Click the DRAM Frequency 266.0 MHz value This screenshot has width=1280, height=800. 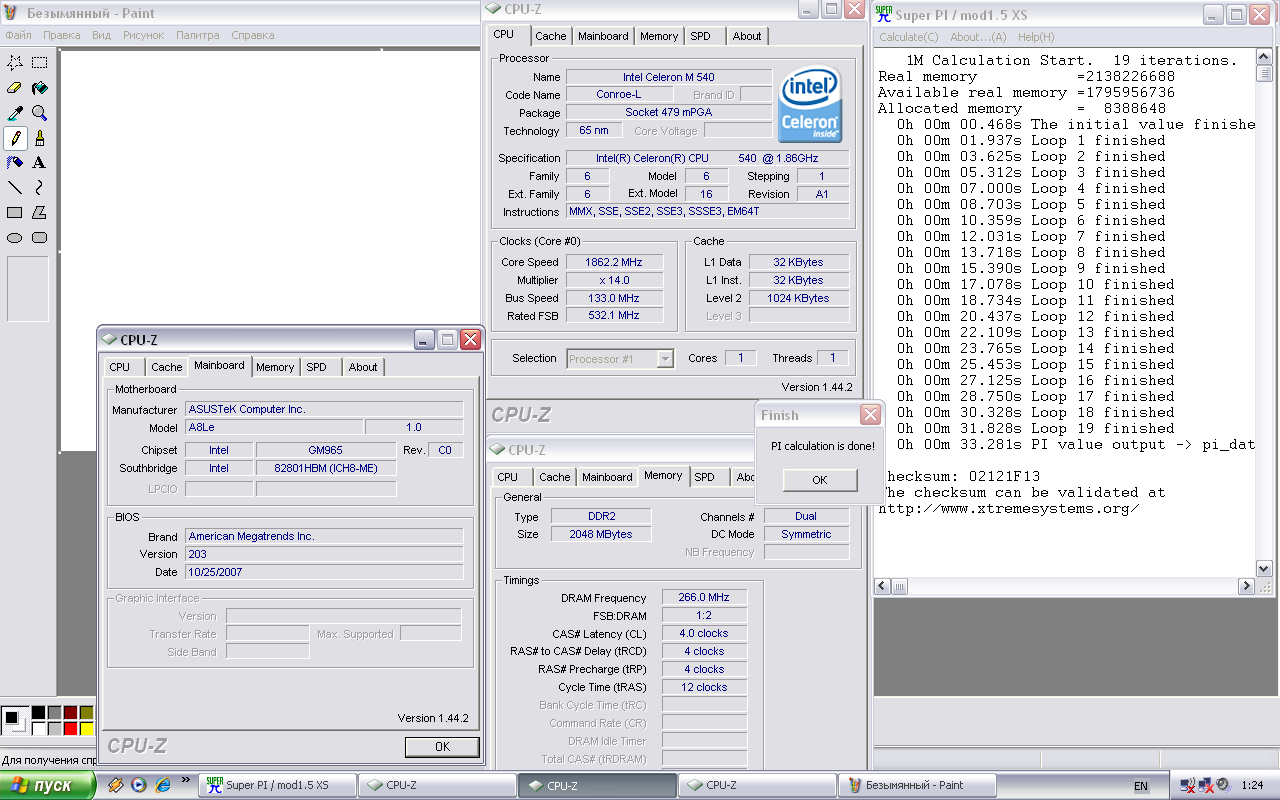coord(704,597)
